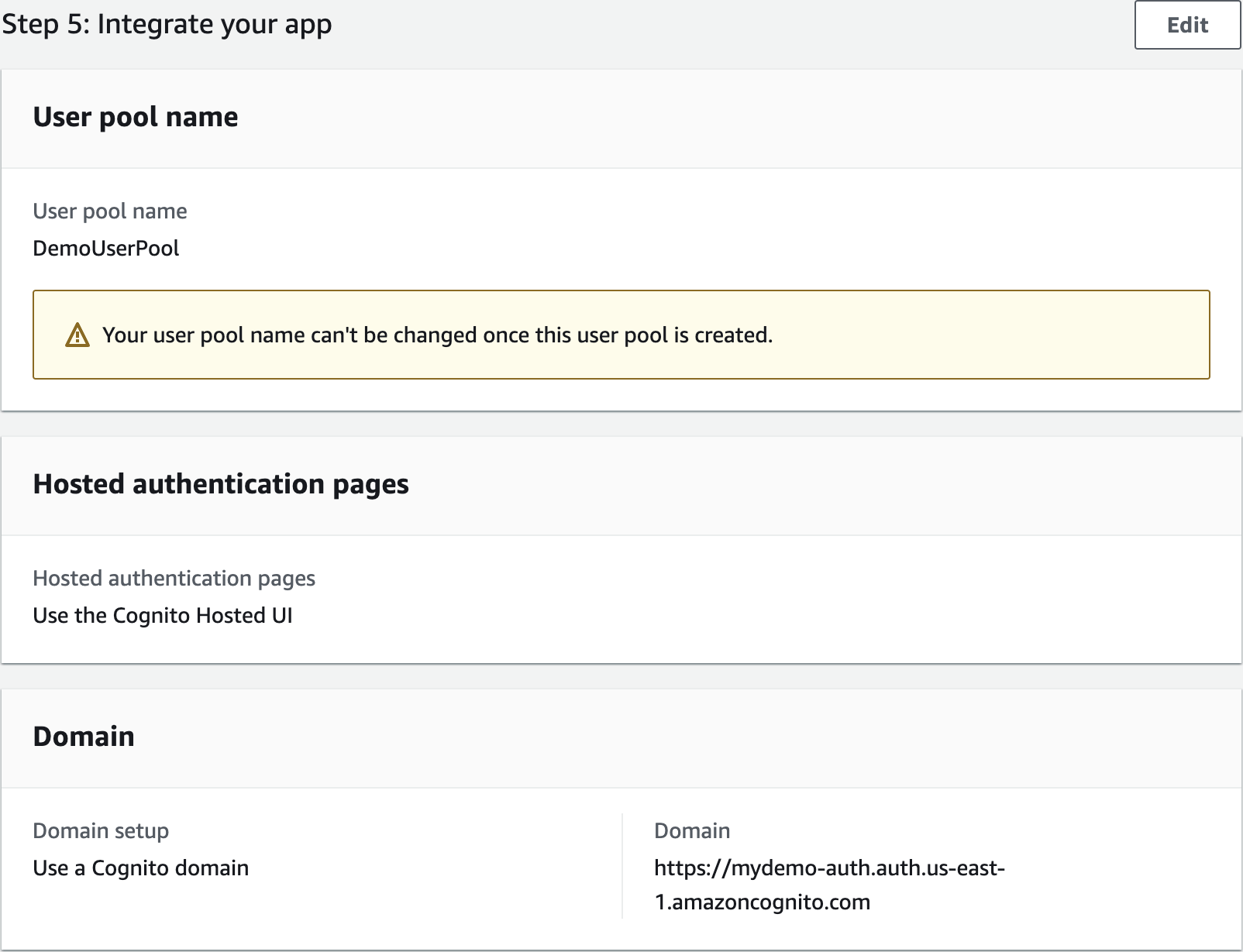Screen dimensions: 1243x952
Task: Select the bold User pool name section heading
Action: click(136, 117)
